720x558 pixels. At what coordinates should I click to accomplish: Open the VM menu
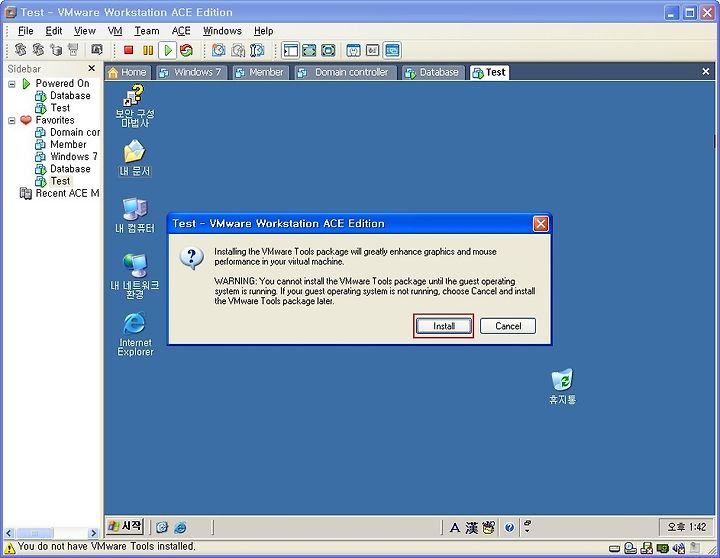click(115, 31)
